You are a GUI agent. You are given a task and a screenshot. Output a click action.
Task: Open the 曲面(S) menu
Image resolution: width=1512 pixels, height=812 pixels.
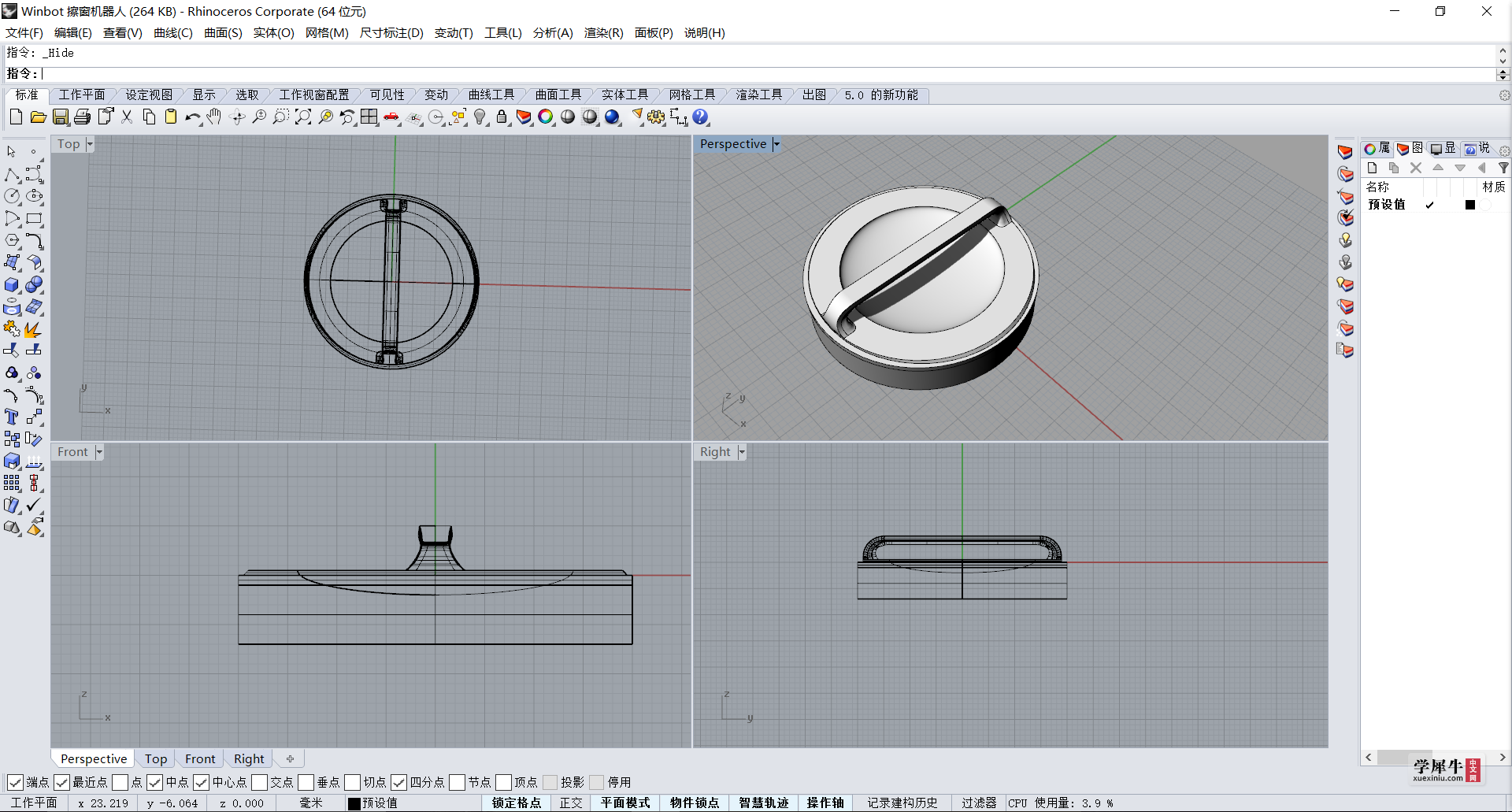[223, 32]
